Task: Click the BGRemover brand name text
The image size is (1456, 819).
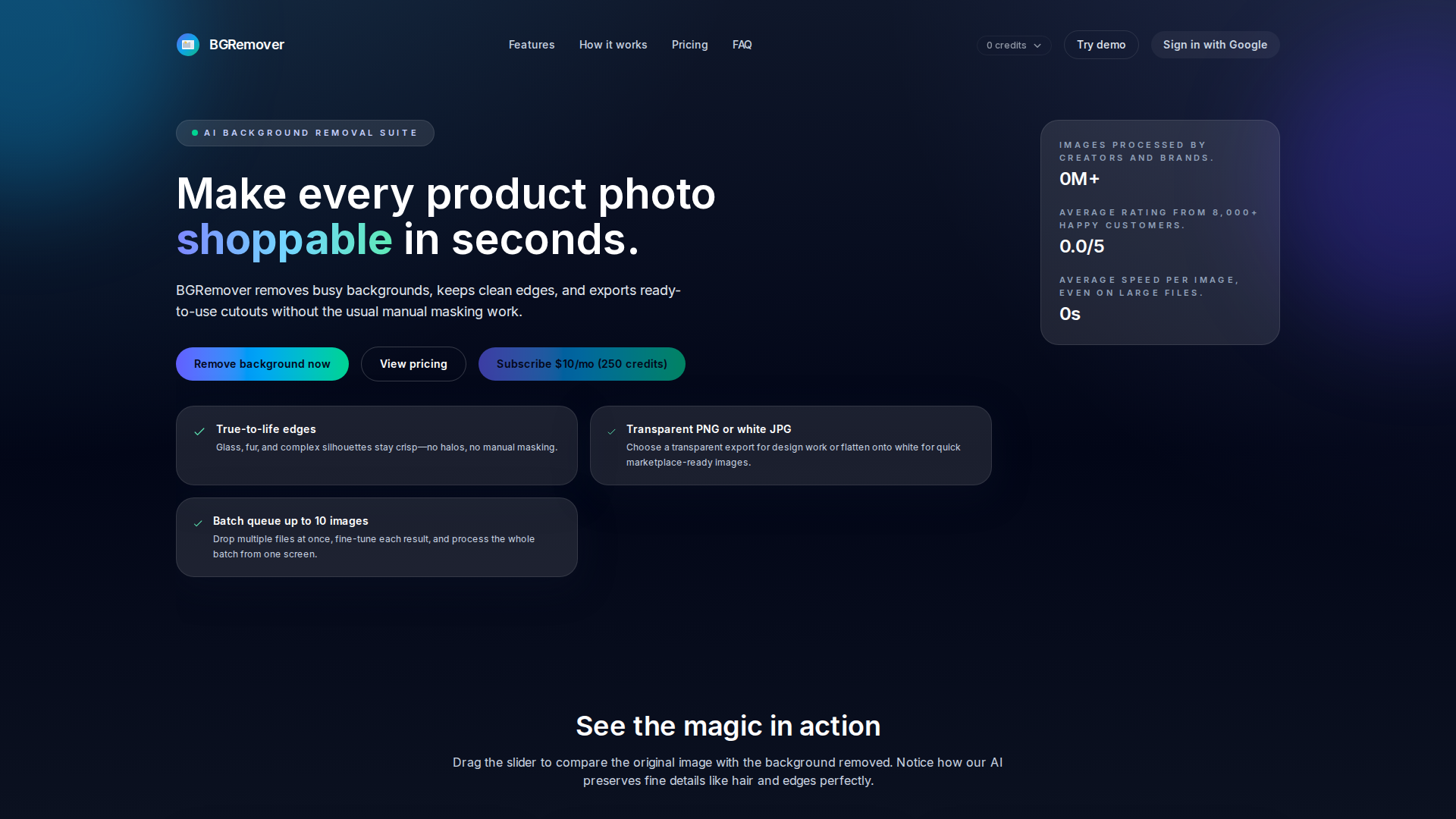Action: tap(246, 45)
